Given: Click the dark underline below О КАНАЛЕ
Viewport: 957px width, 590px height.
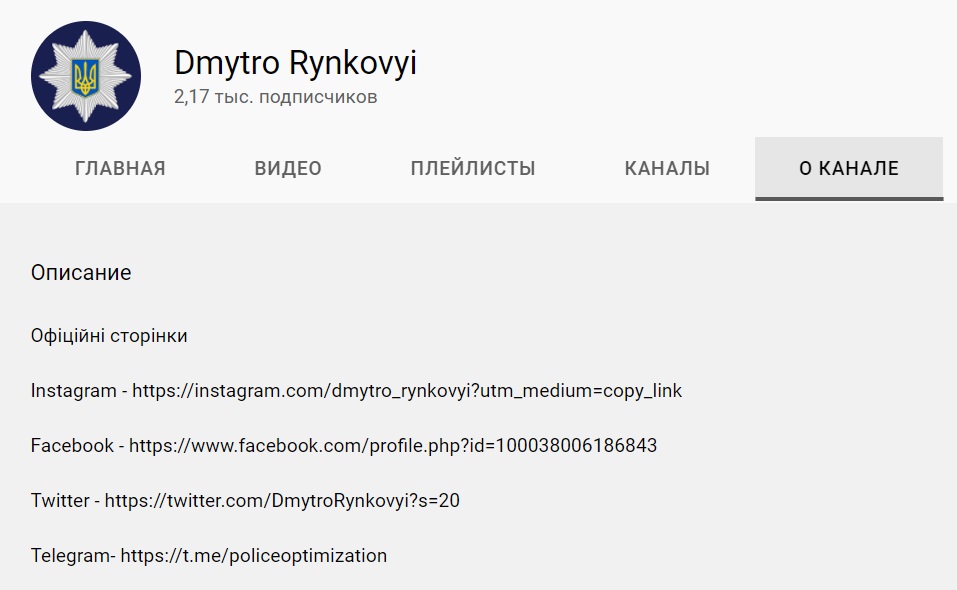Looking at the screenshot, I should 849,198.
